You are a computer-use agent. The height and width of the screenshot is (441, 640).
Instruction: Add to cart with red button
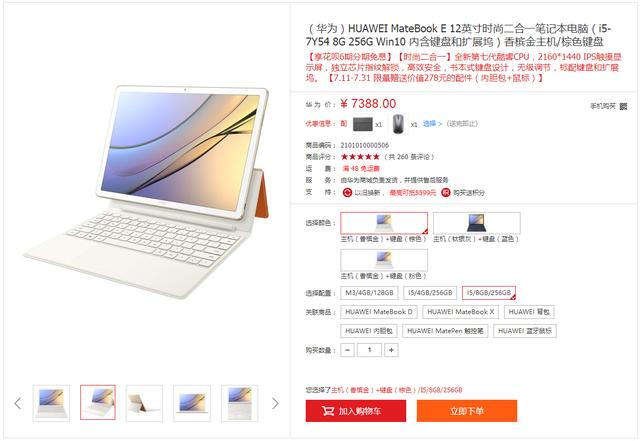(356, 411)
